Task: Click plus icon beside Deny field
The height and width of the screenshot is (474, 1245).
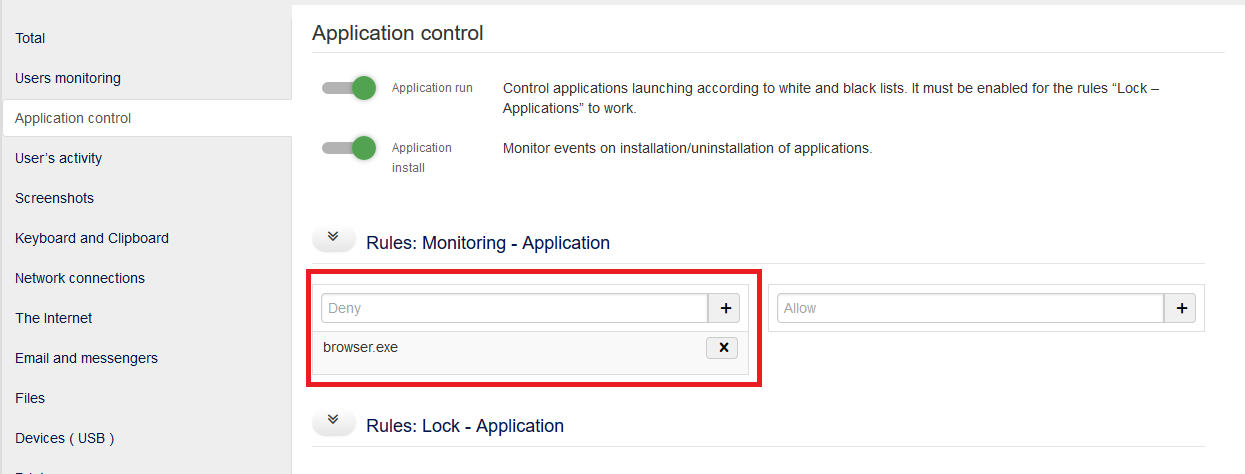Action: click(724, 309)
